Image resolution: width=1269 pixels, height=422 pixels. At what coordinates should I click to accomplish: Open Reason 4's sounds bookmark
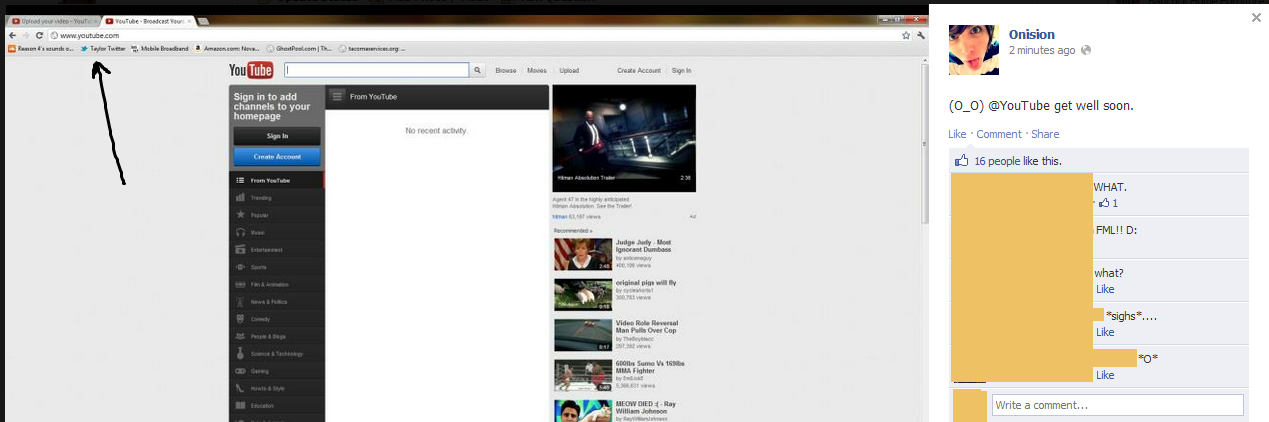tap(41, 48)
